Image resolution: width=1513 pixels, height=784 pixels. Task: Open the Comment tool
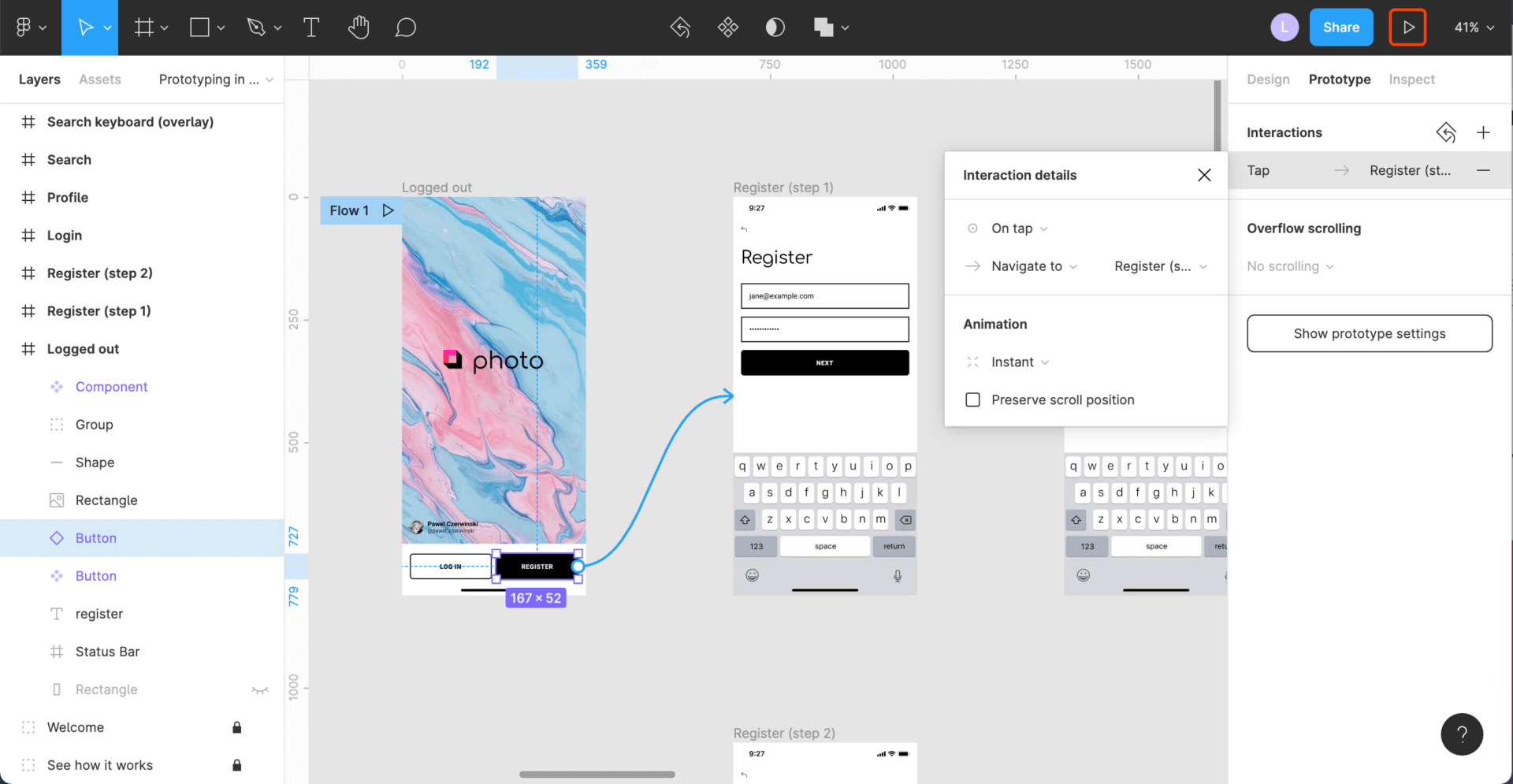pos(406,27)
